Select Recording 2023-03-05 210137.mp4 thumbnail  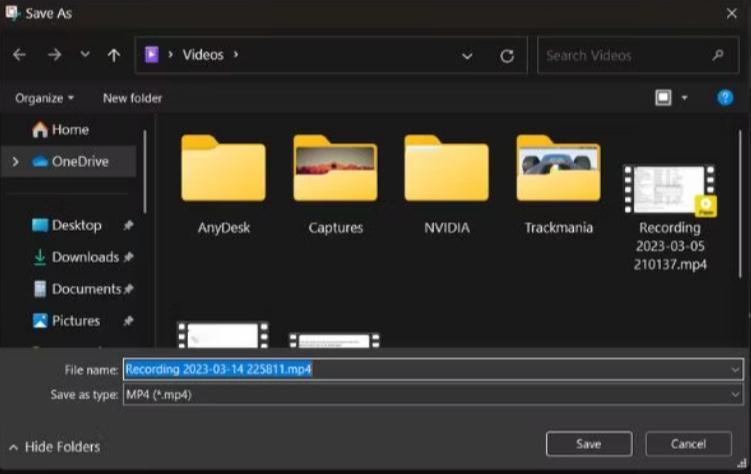pyautogui.click(x=670, y=190)
